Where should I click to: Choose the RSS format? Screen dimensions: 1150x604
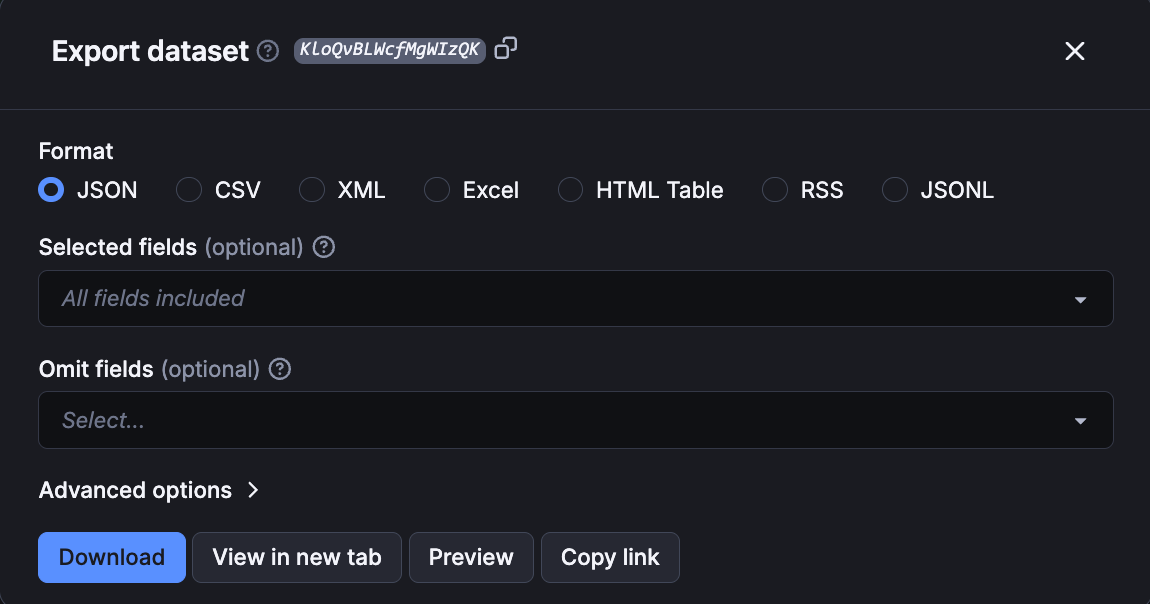pos(775,190)
